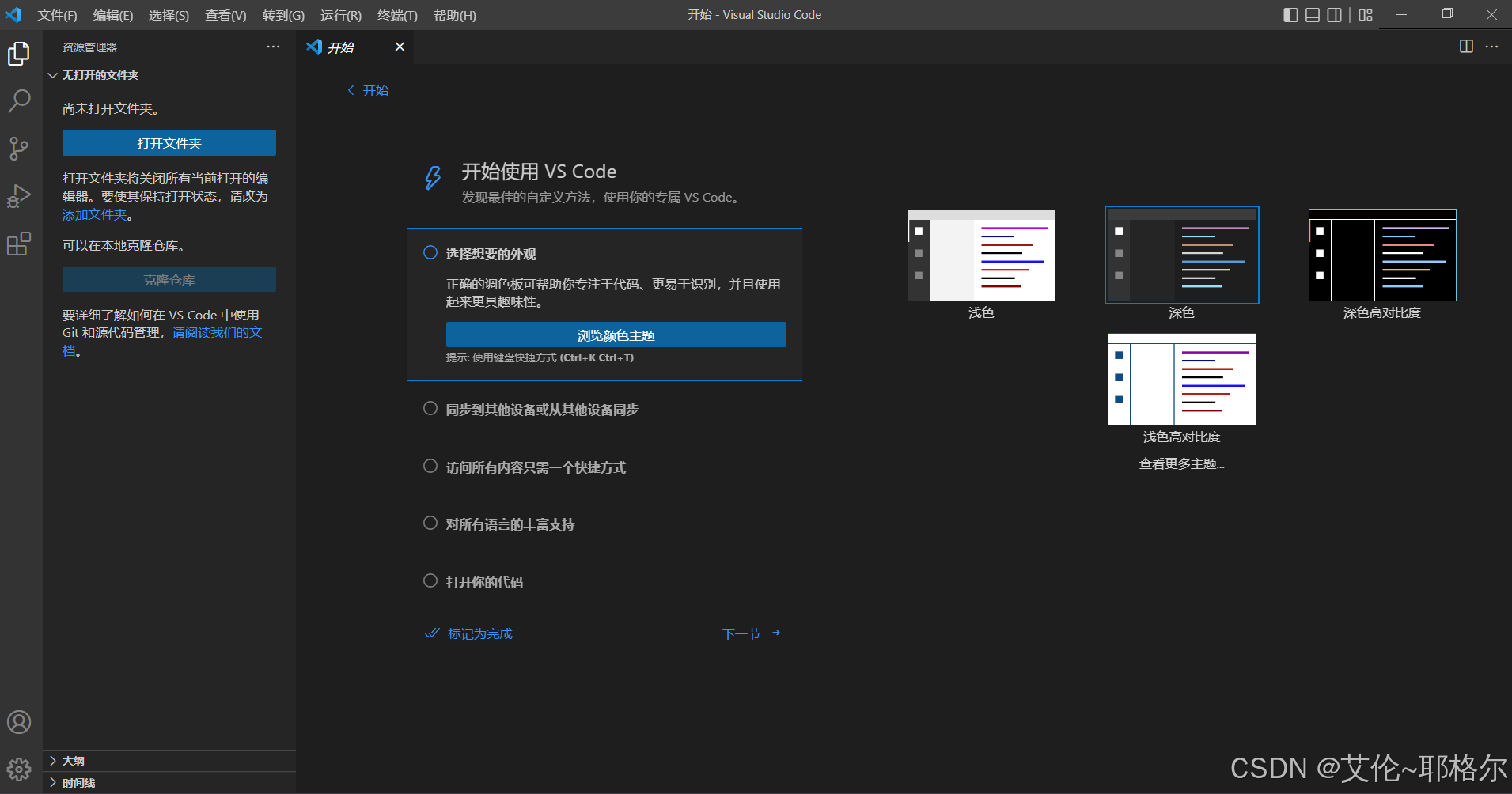Select the 访问所有内容只需一个快捷方式 step circle
The image size is (1512, 794).
(x=430, y=466)
